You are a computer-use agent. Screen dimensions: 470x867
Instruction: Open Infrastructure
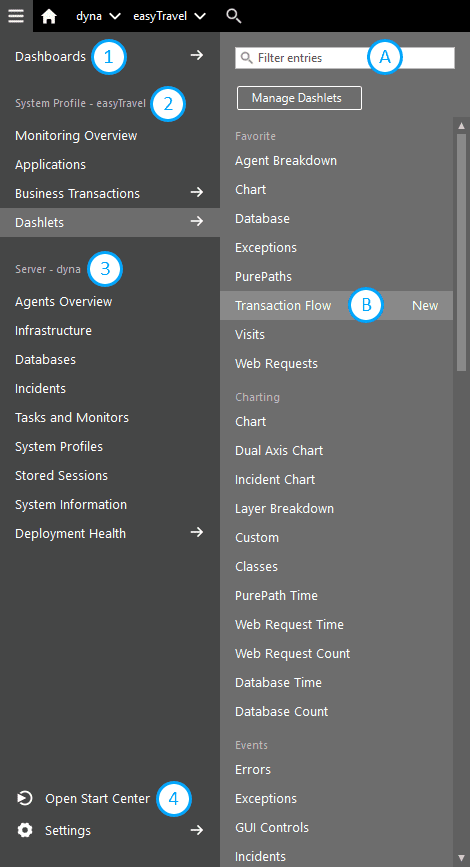click(x=53, y=331)
